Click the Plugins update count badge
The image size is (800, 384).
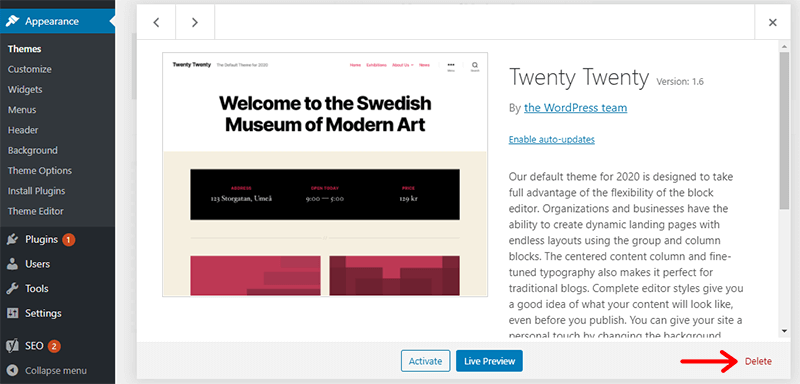point(69,240)
